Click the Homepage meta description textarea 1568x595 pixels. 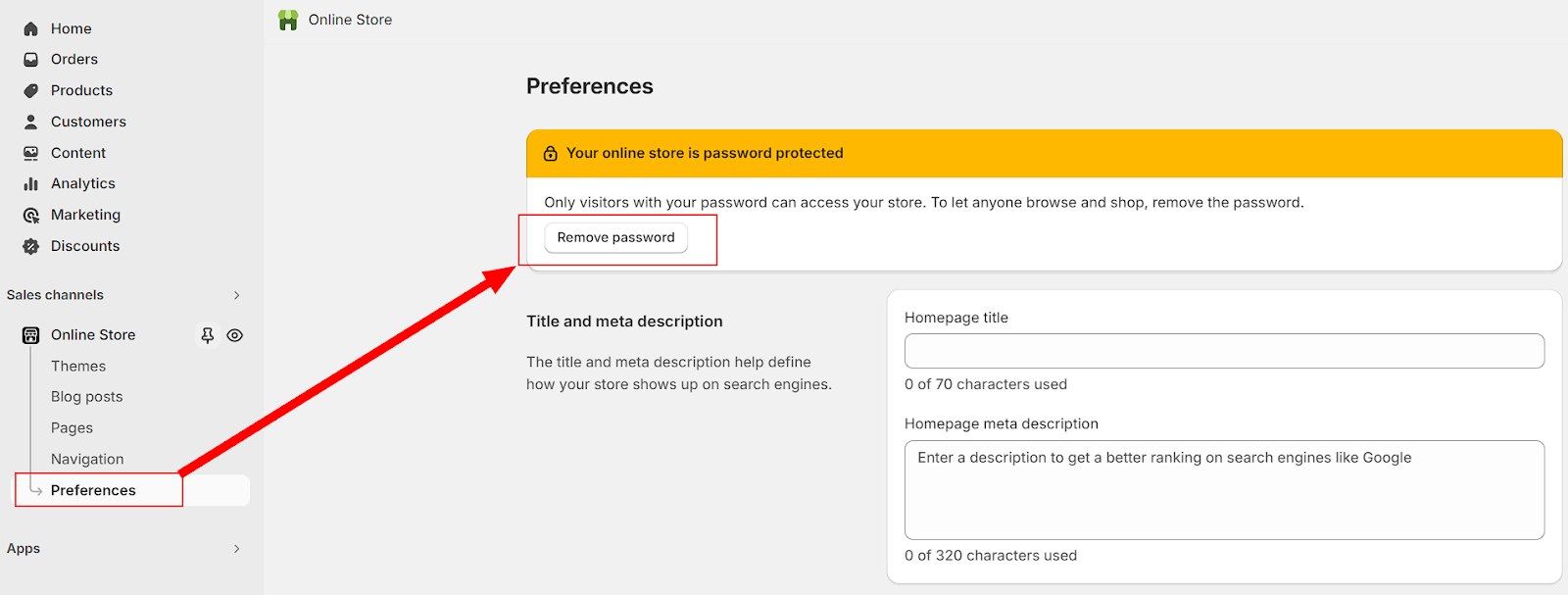[x=1224, y=490]
